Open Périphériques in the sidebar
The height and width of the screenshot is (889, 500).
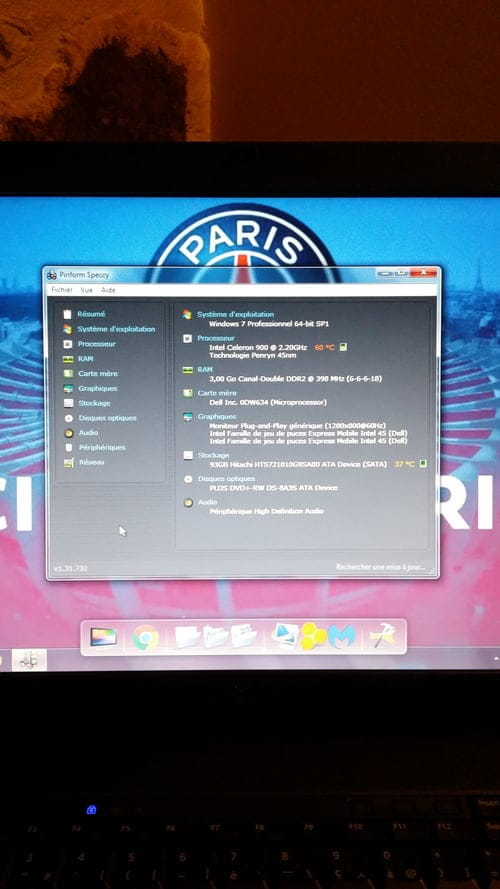pyautogui.click(x=102, y=447)
